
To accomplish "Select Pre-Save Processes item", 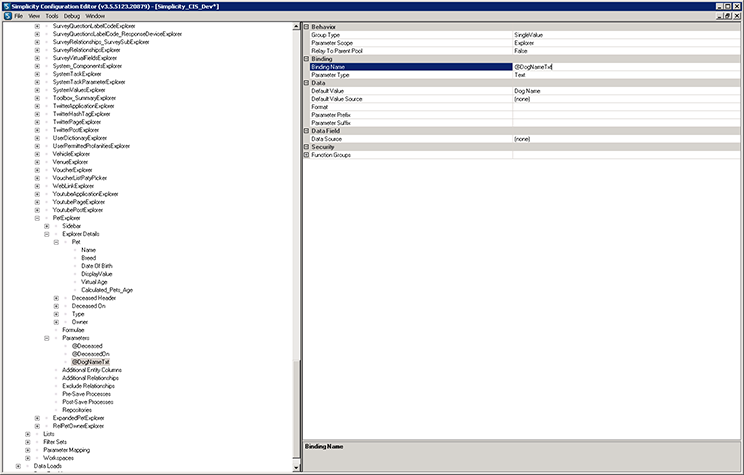I will 86,394.
